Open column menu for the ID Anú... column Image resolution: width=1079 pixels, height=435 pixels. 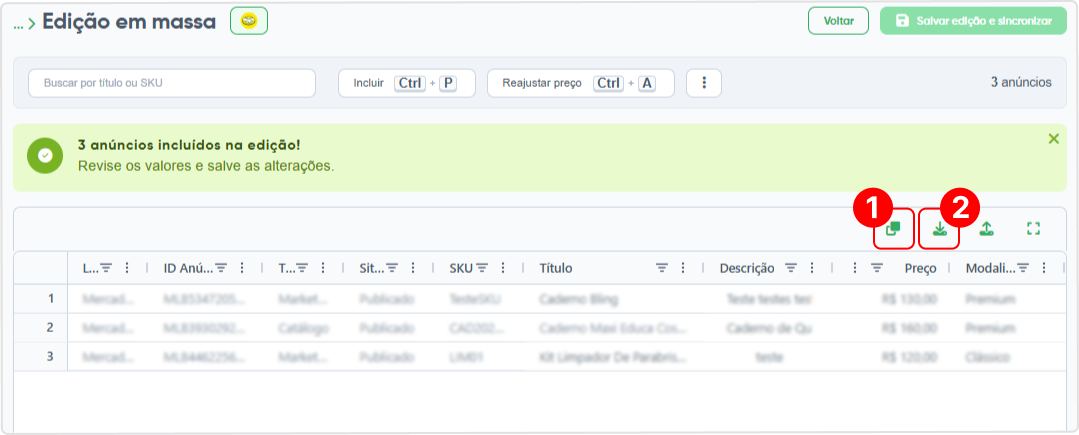pos(242,268)
